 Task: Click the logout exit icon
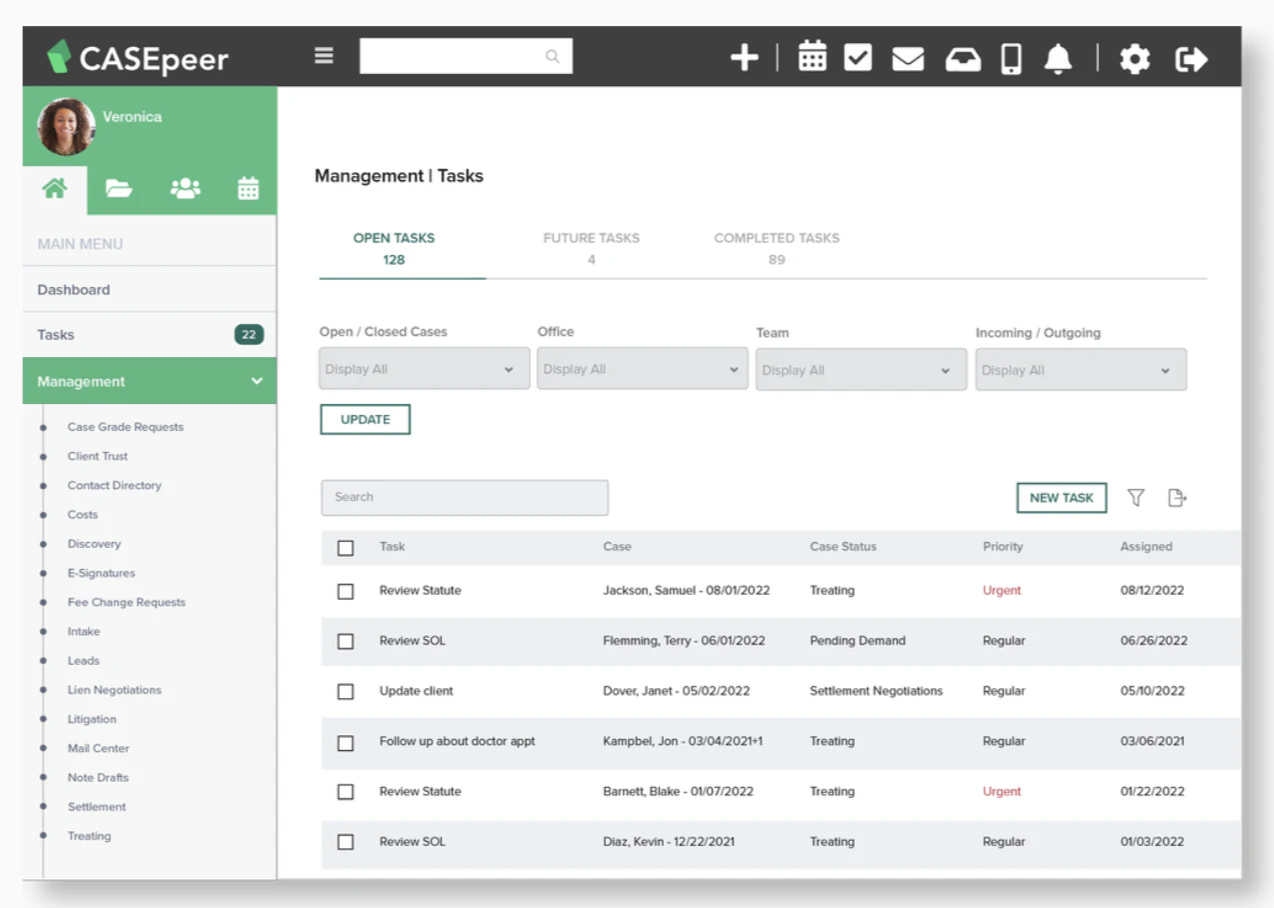click(1191, 59)
